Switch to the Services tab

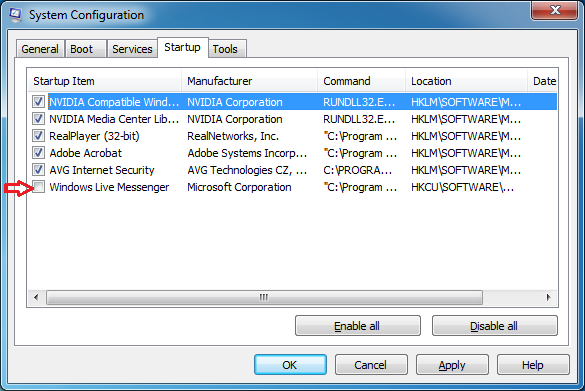click(x=132, y=49)
